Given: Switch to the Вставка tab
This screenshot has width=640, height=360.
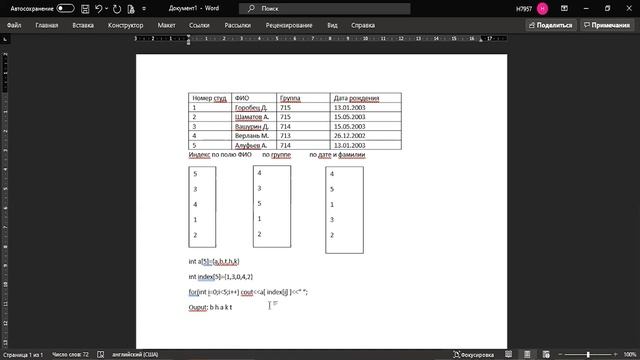Looking at the screenshot, I should [x=83, y=25].
